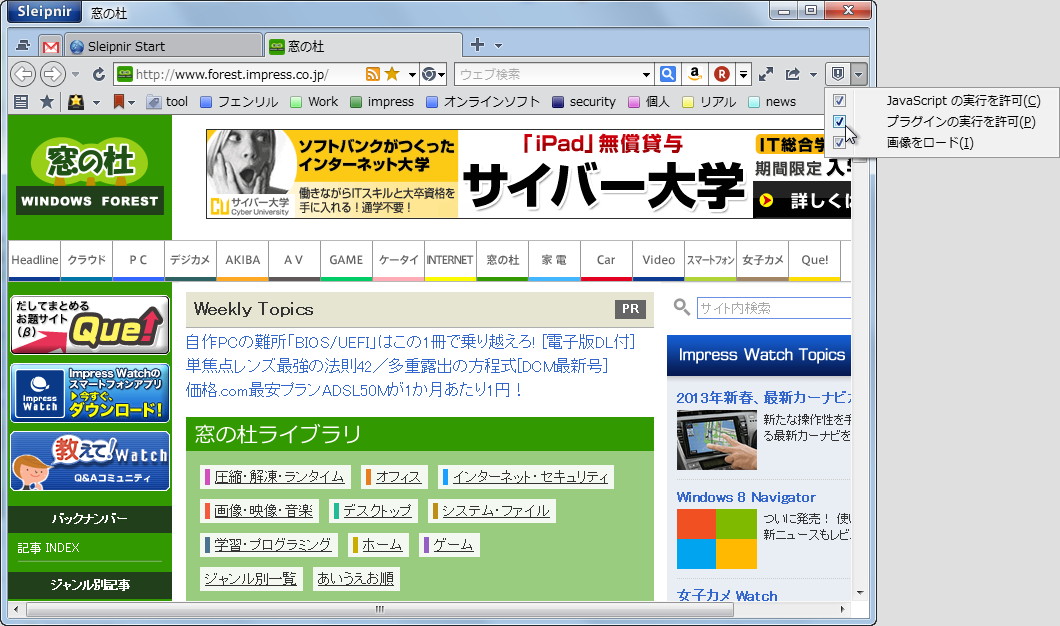Select the Rakuten search icon
Screen dimensions: 1060x626
coord(722,73)
